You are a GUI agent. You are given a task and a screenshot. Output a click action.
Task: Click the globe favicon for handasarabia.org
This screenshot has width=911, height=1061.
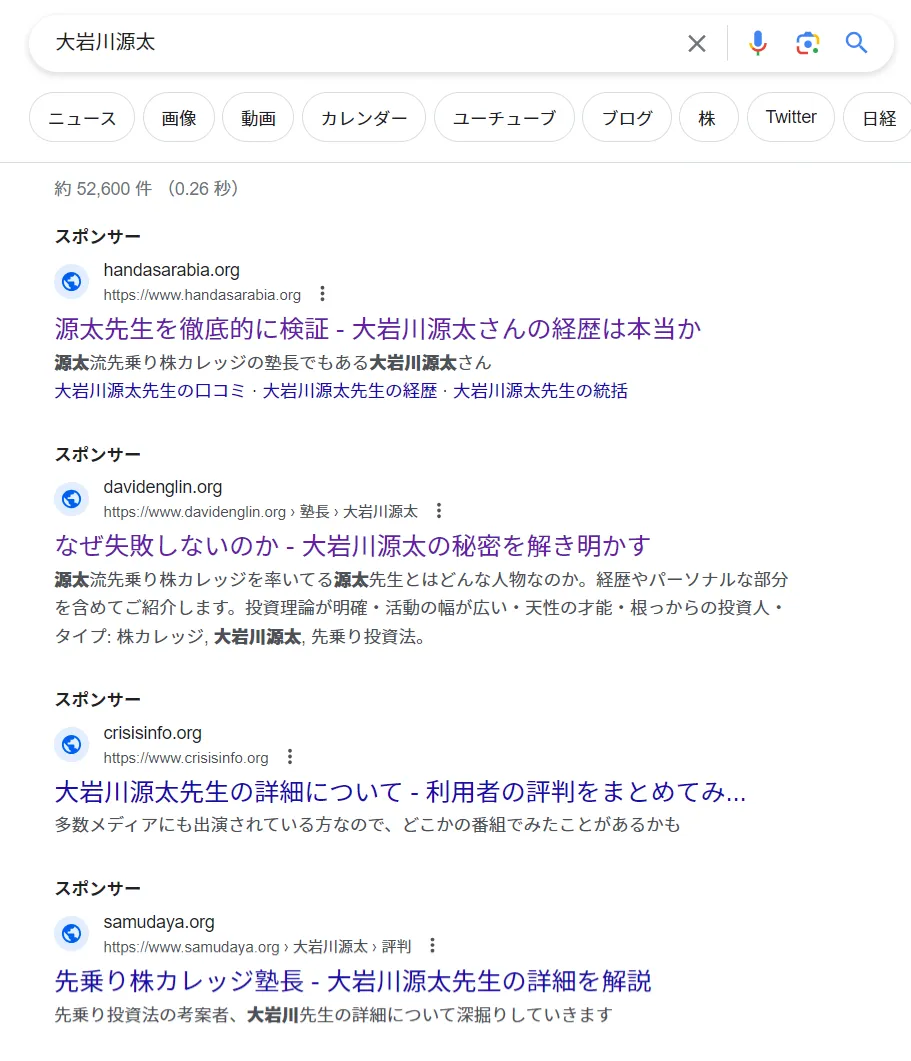(x=72, y=281)
